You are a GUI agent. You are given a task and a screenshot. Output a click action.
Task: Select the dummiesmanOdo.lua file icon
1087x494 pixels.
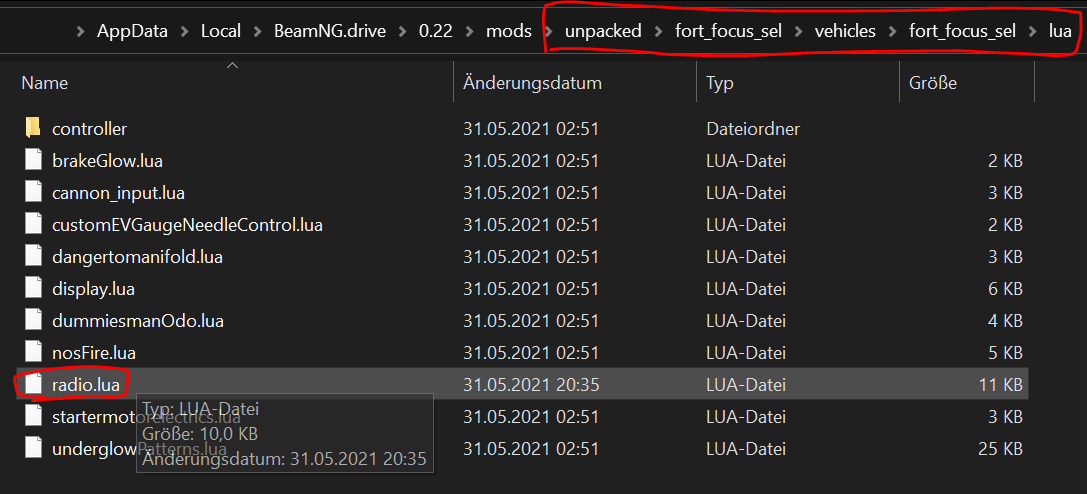[x=33, y=321]
